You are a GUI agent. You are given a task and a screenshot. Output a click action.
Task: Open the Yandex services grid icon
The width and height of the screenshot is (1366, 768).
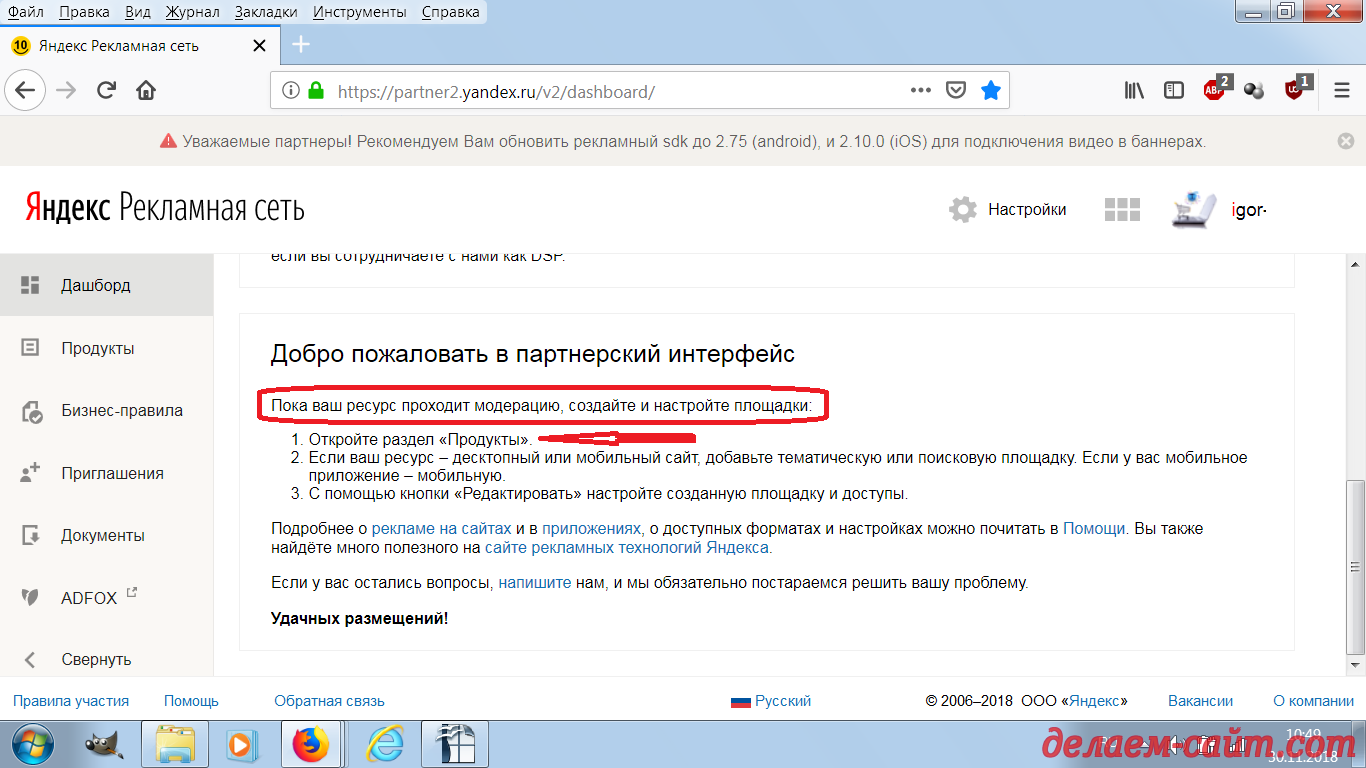click(x=1122, y=210)
